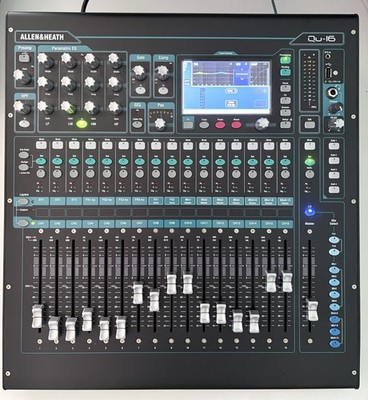Mute channel CH16
The width and height of the screenshot is (368, 400).
point(285,145)
